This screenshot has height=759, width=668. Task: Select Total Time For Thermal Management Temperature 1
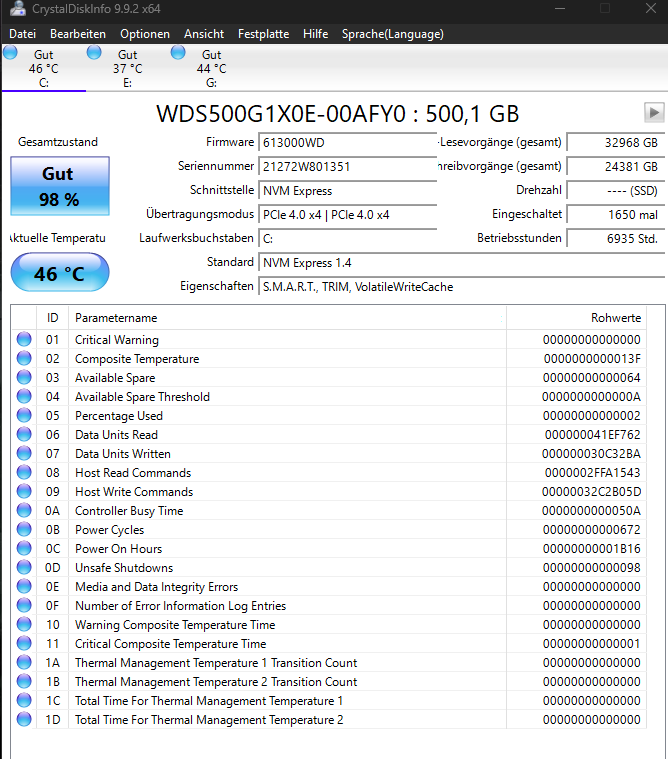pyautogui.click(x=209, y=700)
